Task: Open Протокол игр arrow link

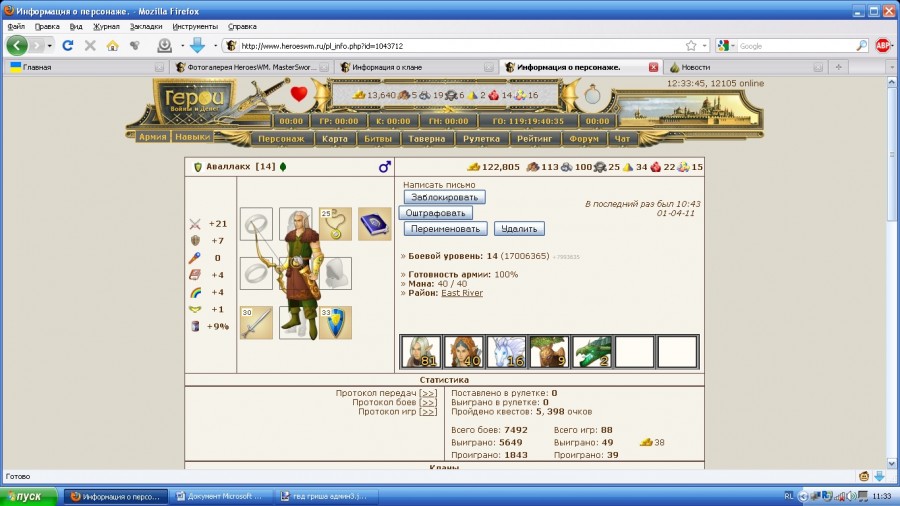Action: [x=428, y=411]
